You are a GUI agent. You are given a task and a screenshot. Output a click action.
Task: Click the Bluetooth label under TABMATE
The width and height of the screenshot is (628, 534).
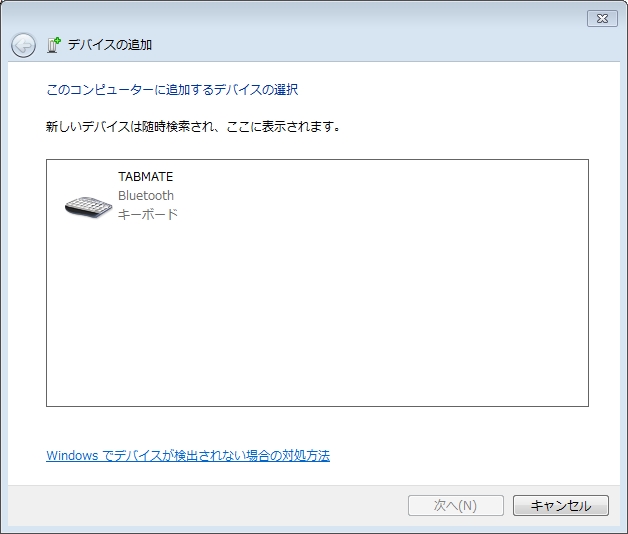click(x=146, y=196)
